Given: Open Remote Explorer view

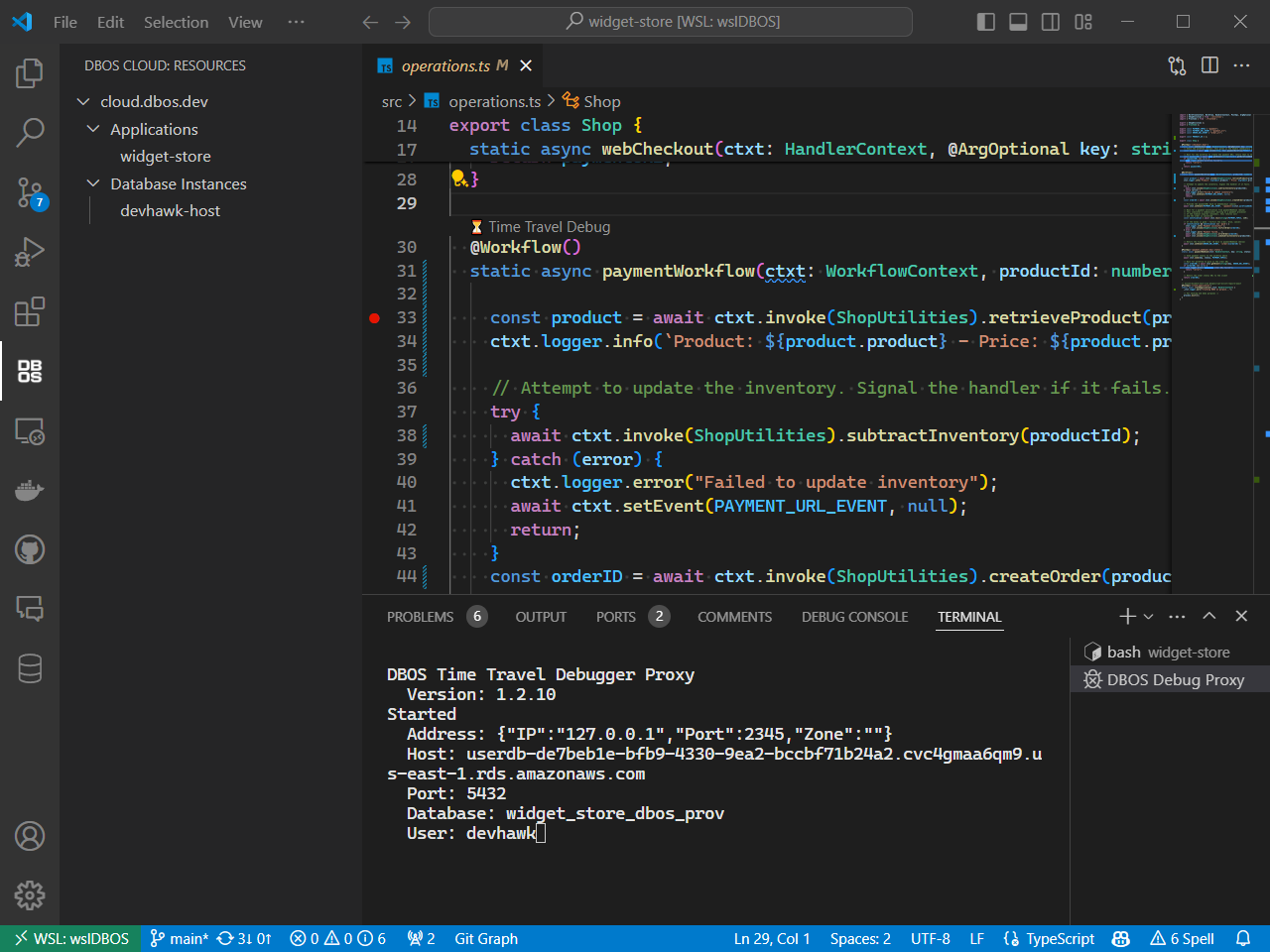Looking at the screenshot, I should coord(30,430).
